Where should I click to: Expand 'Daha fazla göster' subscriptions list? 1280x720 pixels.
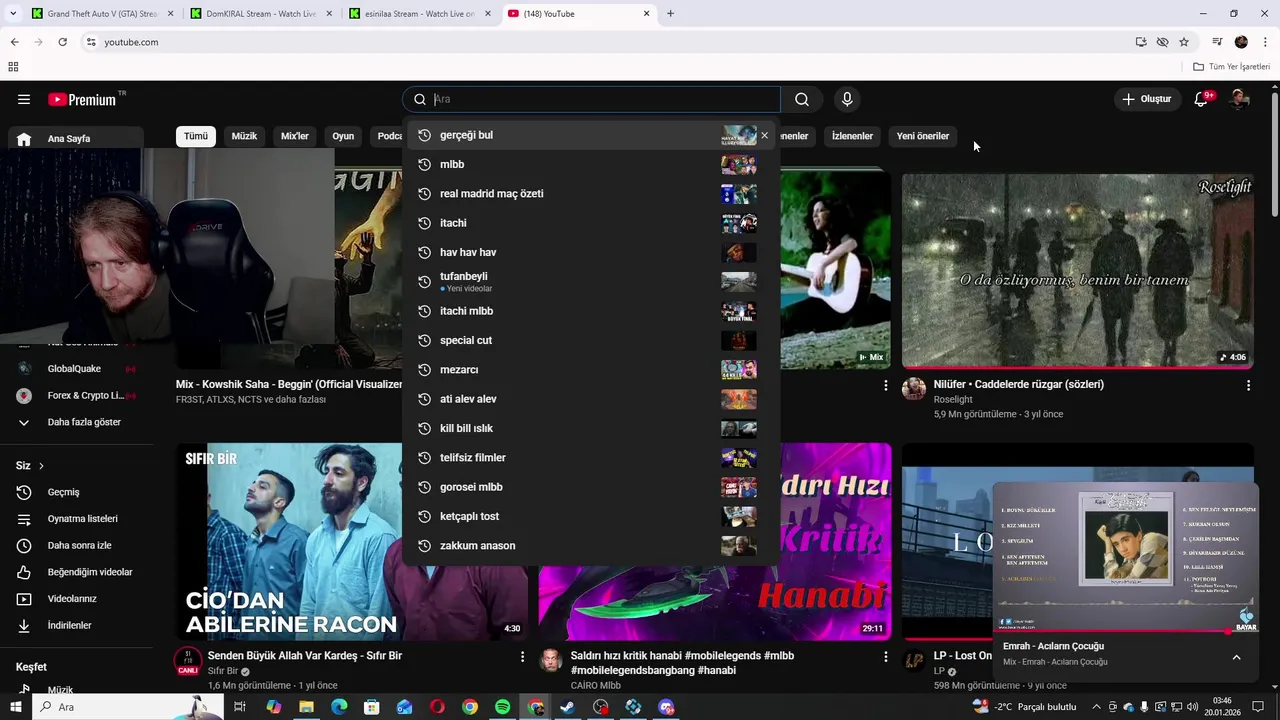(76, 422)
